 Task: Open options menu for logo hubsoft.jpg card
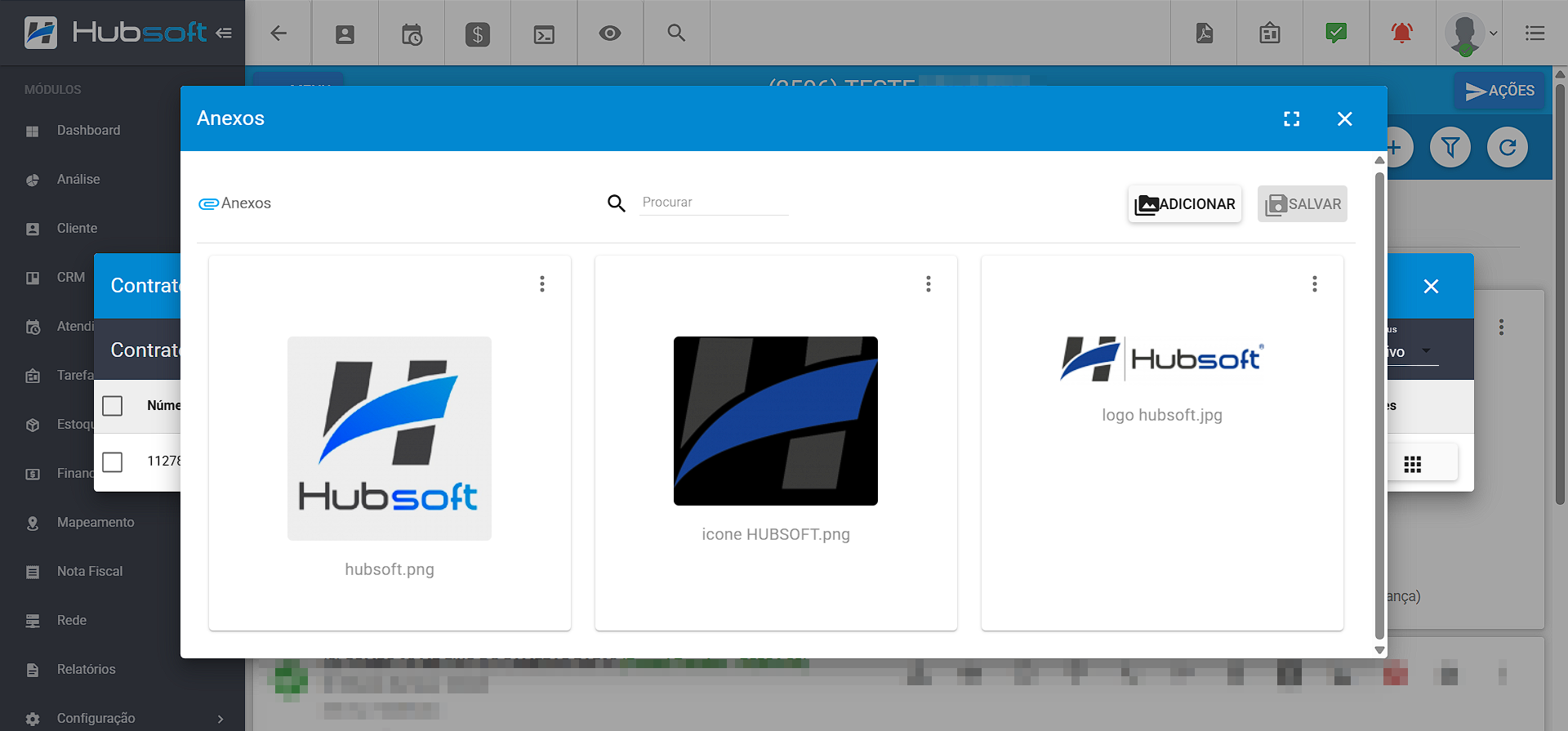pyautogui.click(x=1315, y=284)
